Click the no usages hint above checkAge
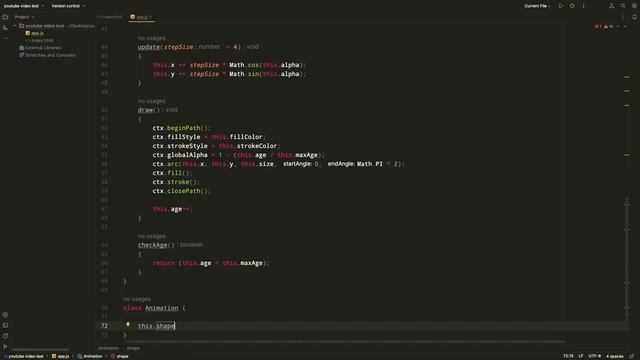Screen dimensions: 640x360 (151, 236)
